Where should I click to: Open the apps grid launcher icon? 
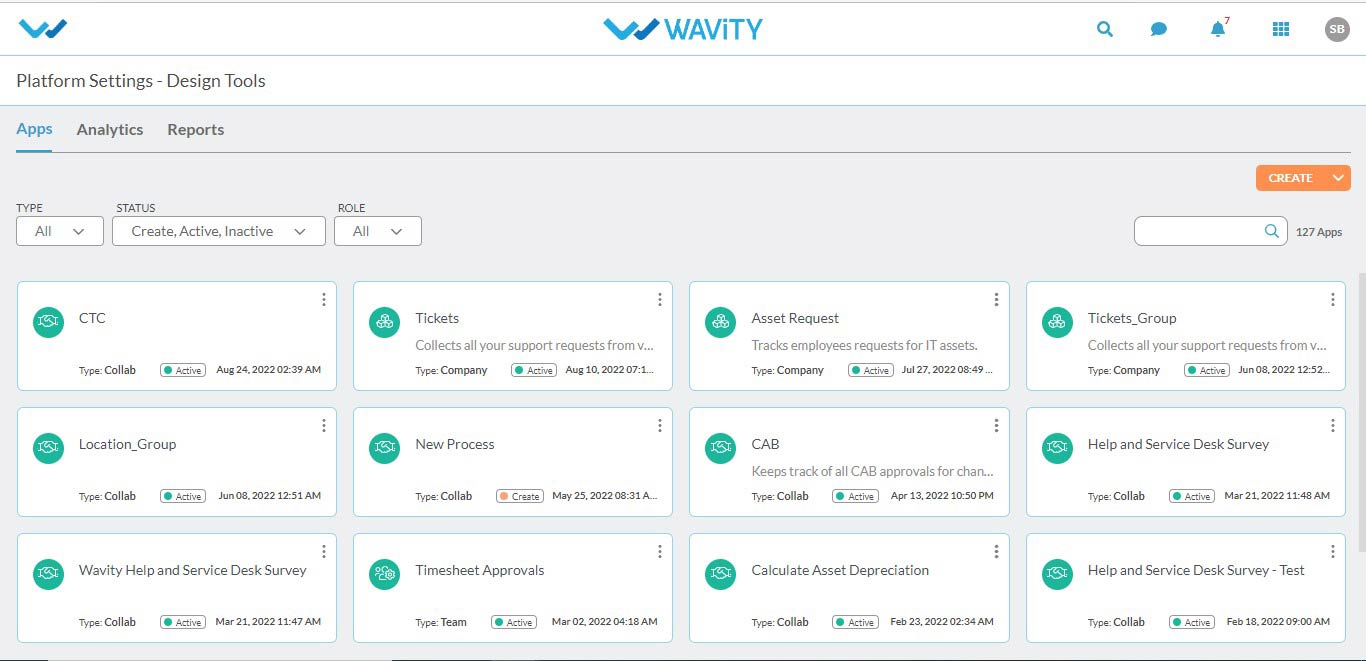(1281, 29)
